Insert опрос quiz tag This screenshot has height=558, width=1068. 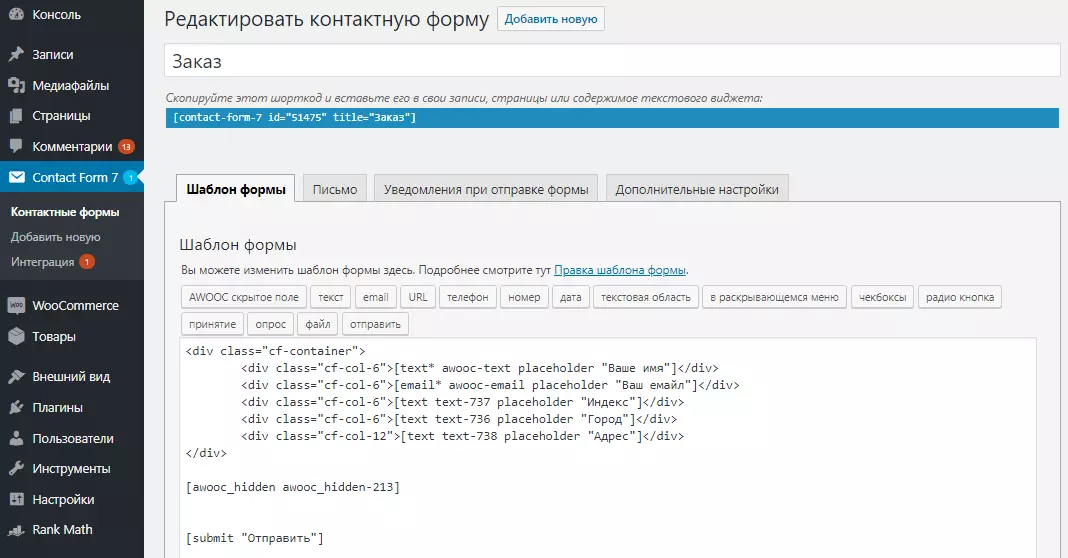(270, 324)
